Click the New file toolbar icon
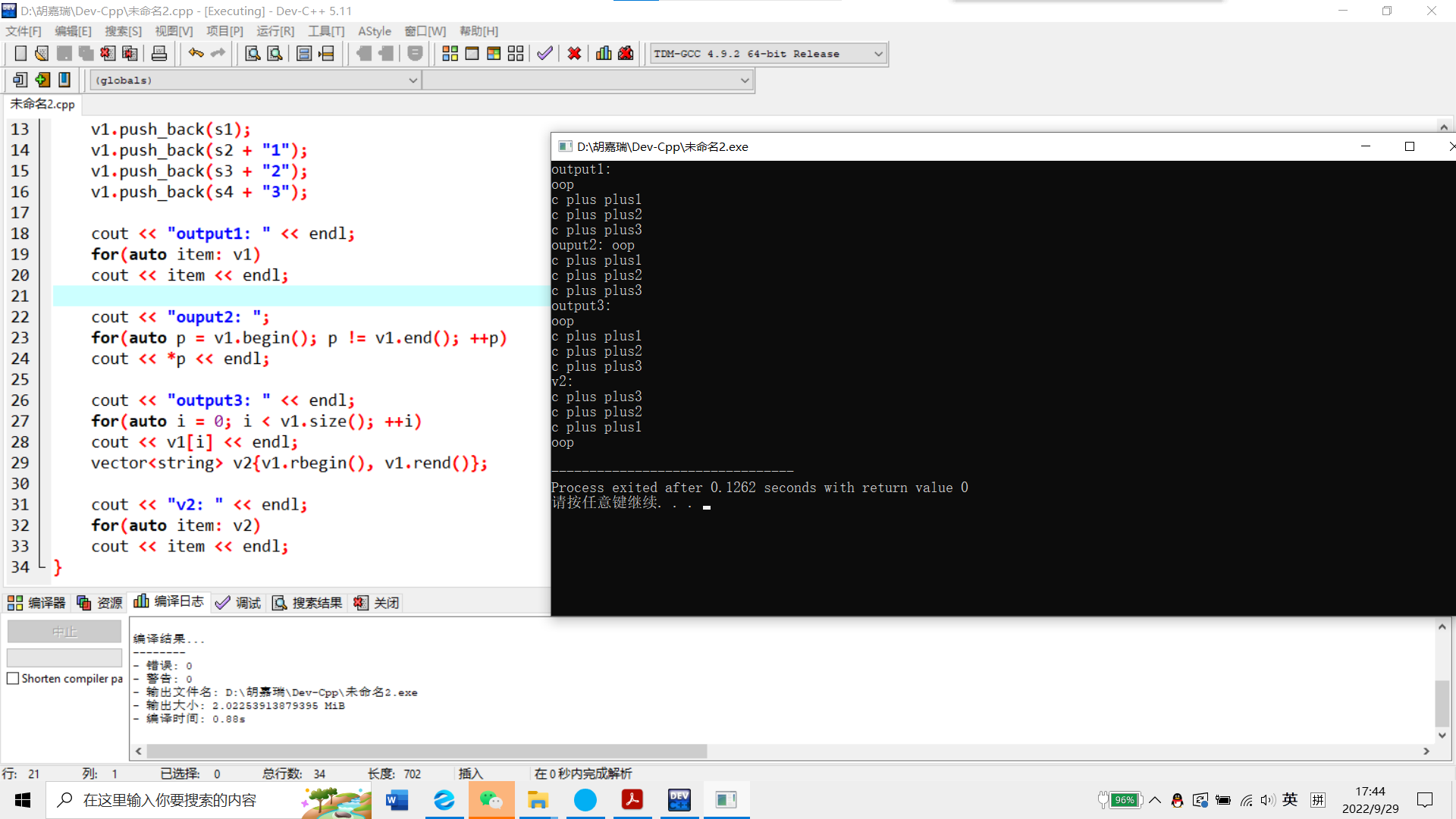Viewport: 1456px width, 819px height. pos(20,54)
